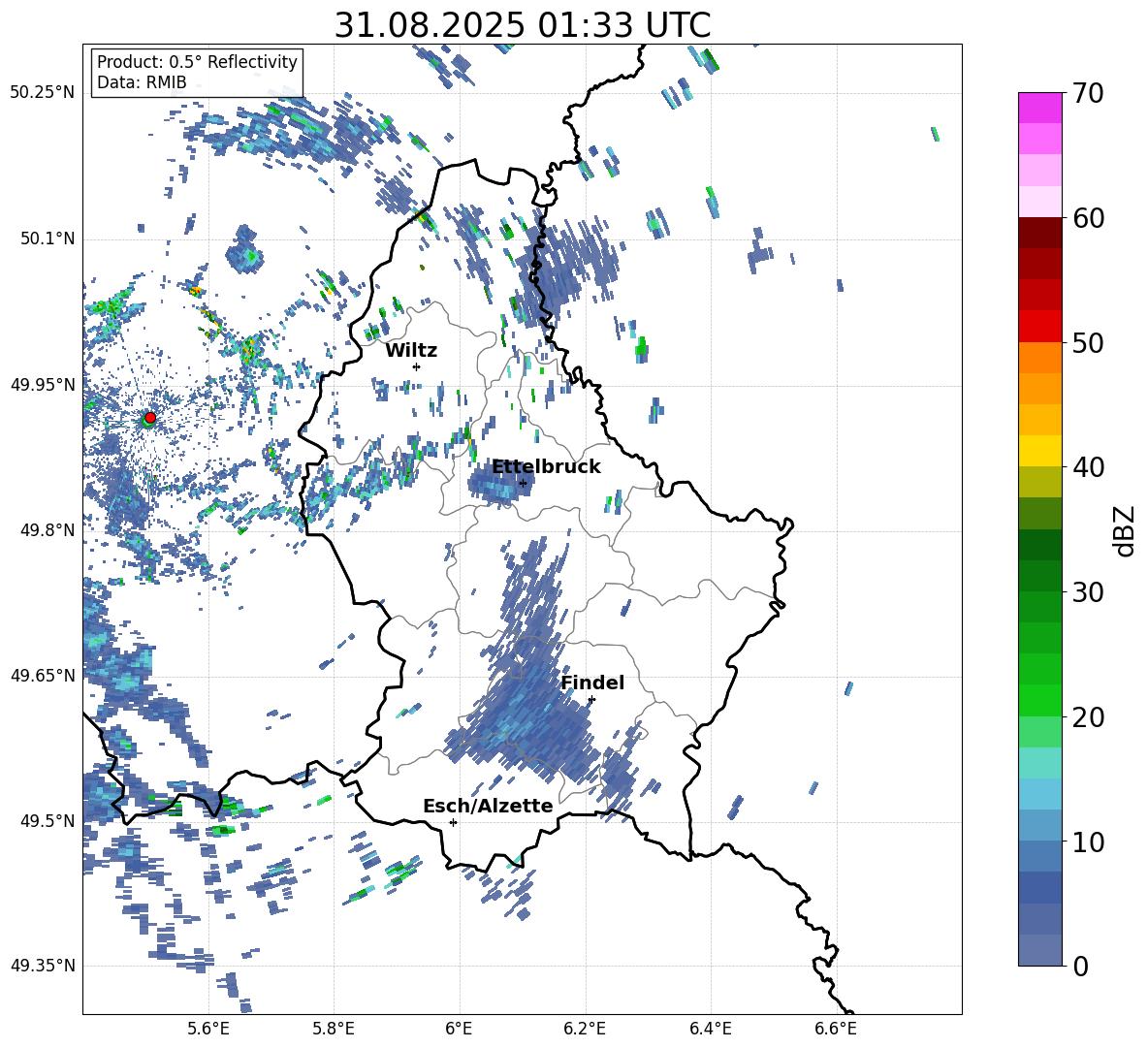Click the colorbar tick value 40
This screenshot has width=1148, height=1048.
(1087, 467)
